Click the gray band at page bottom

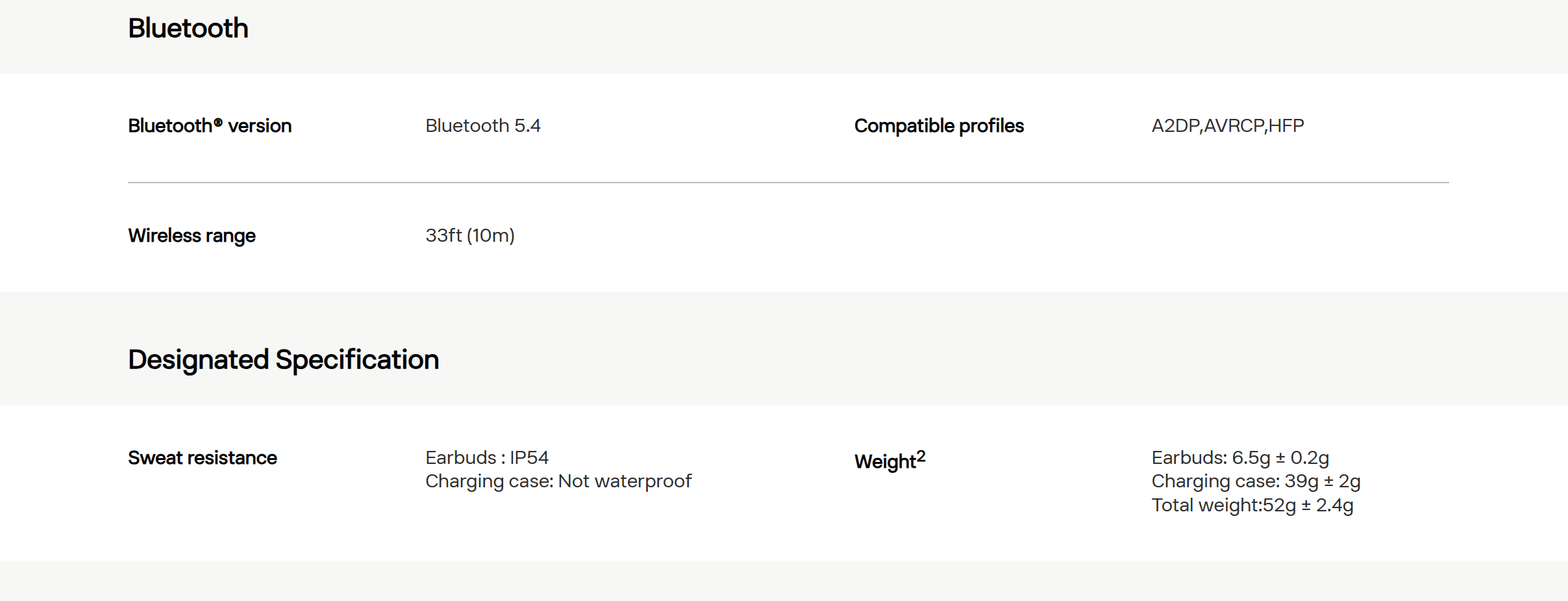(784, 582)
